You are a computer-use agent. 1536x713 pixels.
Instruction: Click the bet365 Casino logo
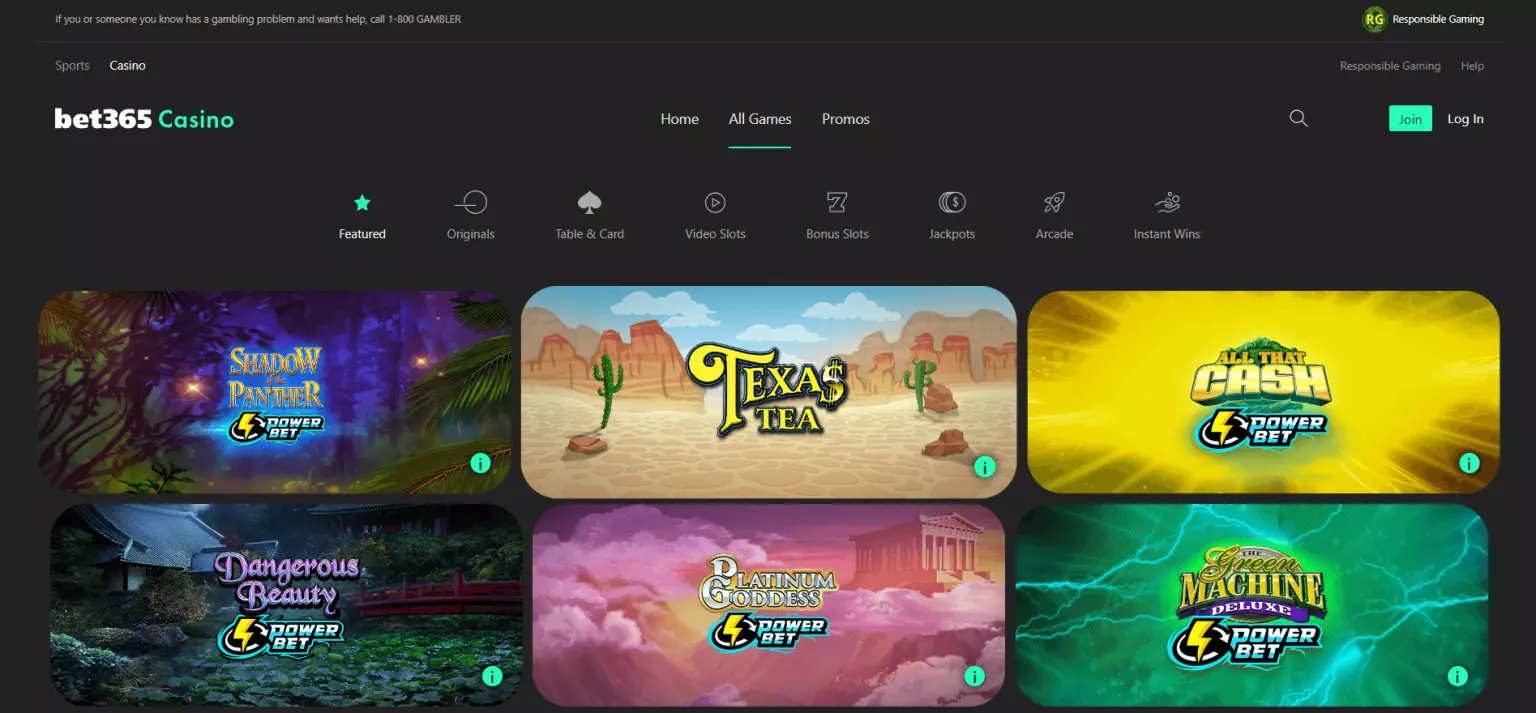(144, 119)
